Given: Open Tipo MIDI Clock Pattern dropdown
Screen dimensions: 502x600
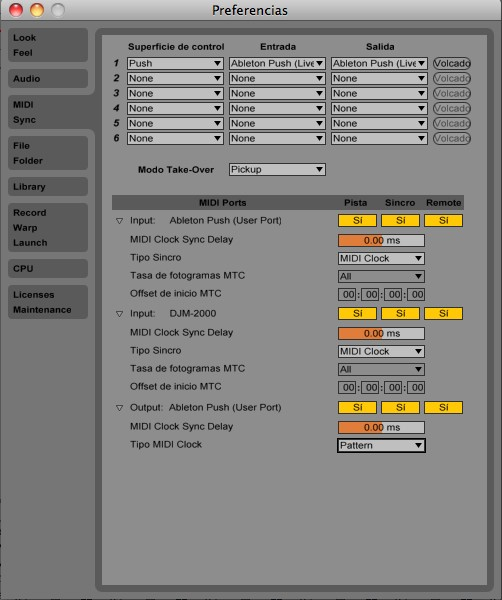Looking at the screenshot, I should 381,445.
